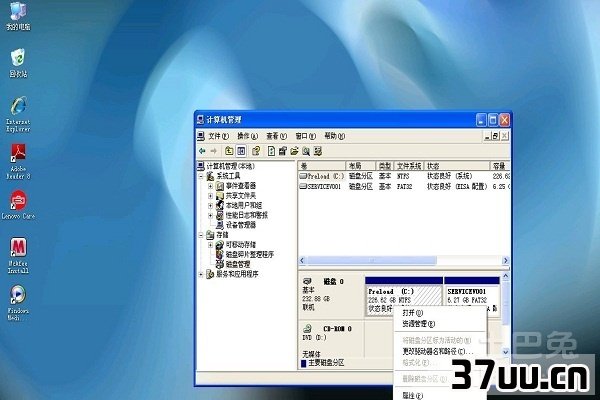Select the SERVICEV001 partition block on 磁盘 0
Screen dimensions: 600x400
tap(472, 296)
